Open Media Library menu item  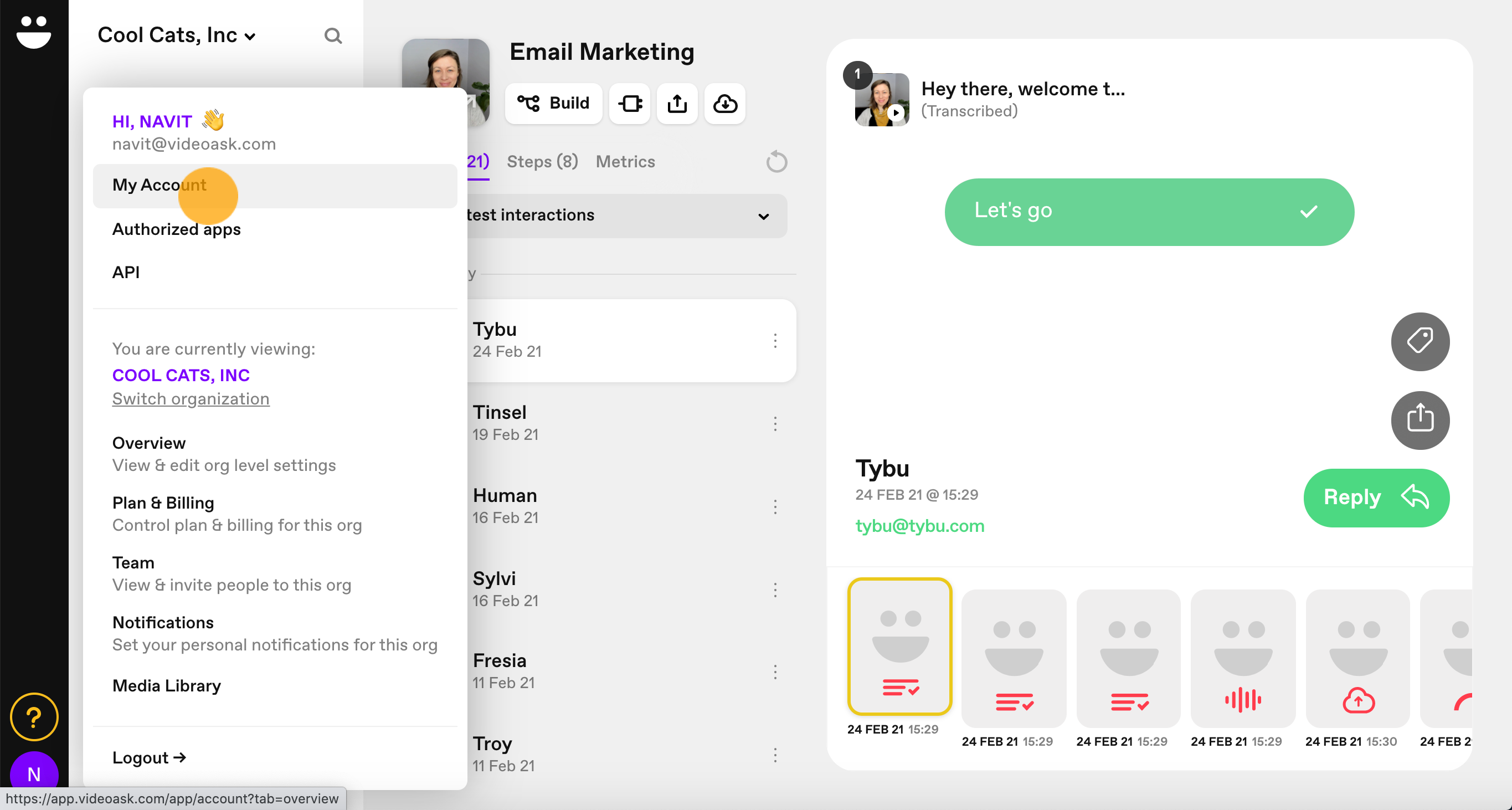pos(166,685)
